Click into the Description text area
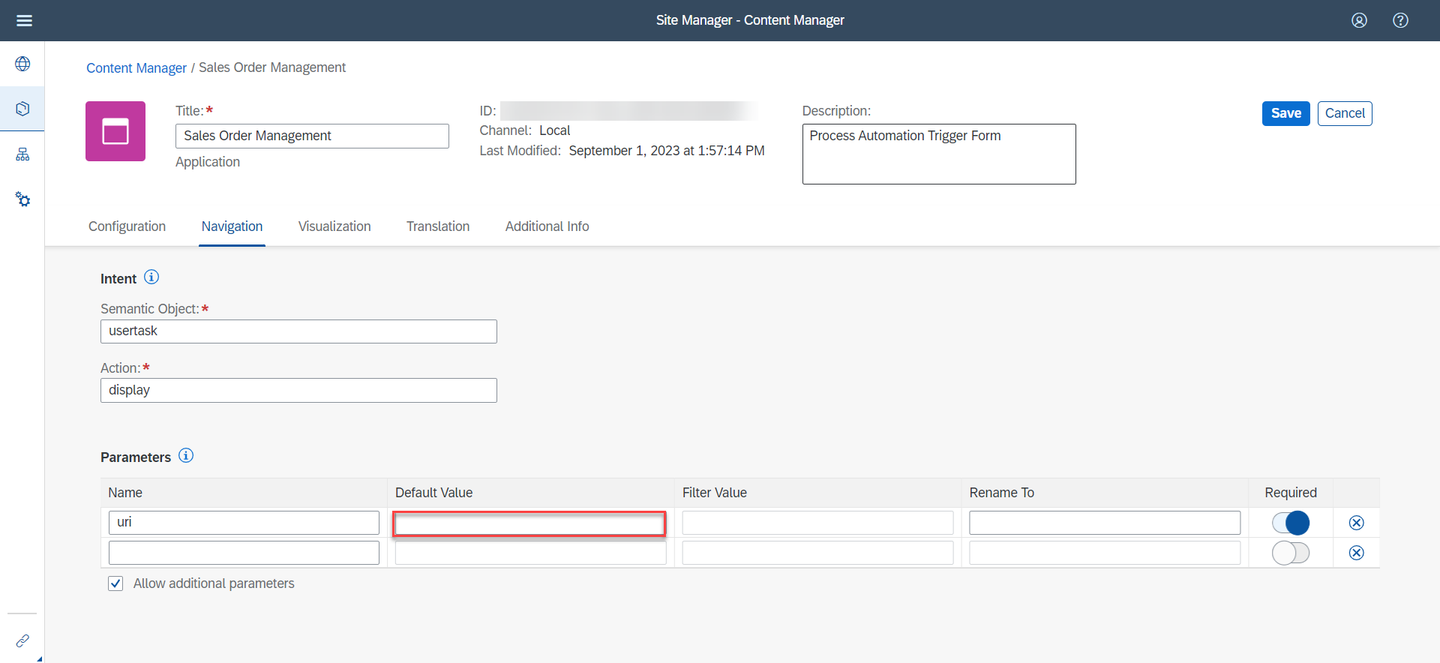 [939, 154]
